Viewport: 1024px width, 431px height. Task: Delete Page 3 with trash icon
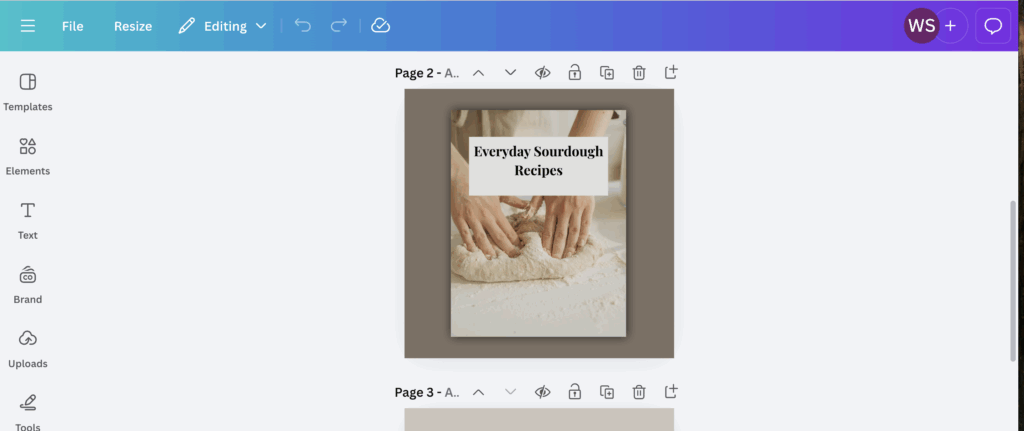[639, 392]
